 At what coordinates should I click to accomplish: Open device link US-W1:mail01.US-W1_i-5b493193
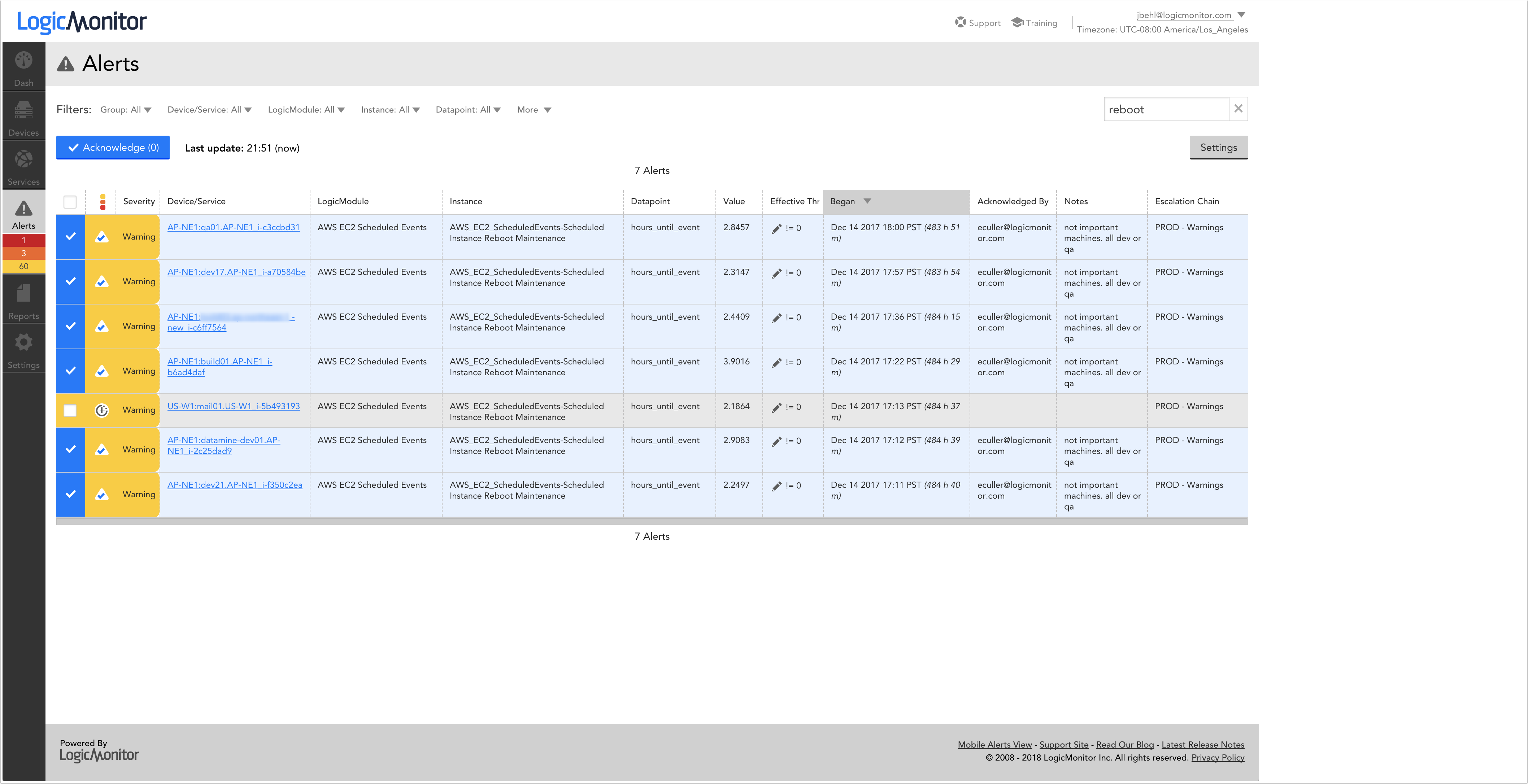coord(233,407)
